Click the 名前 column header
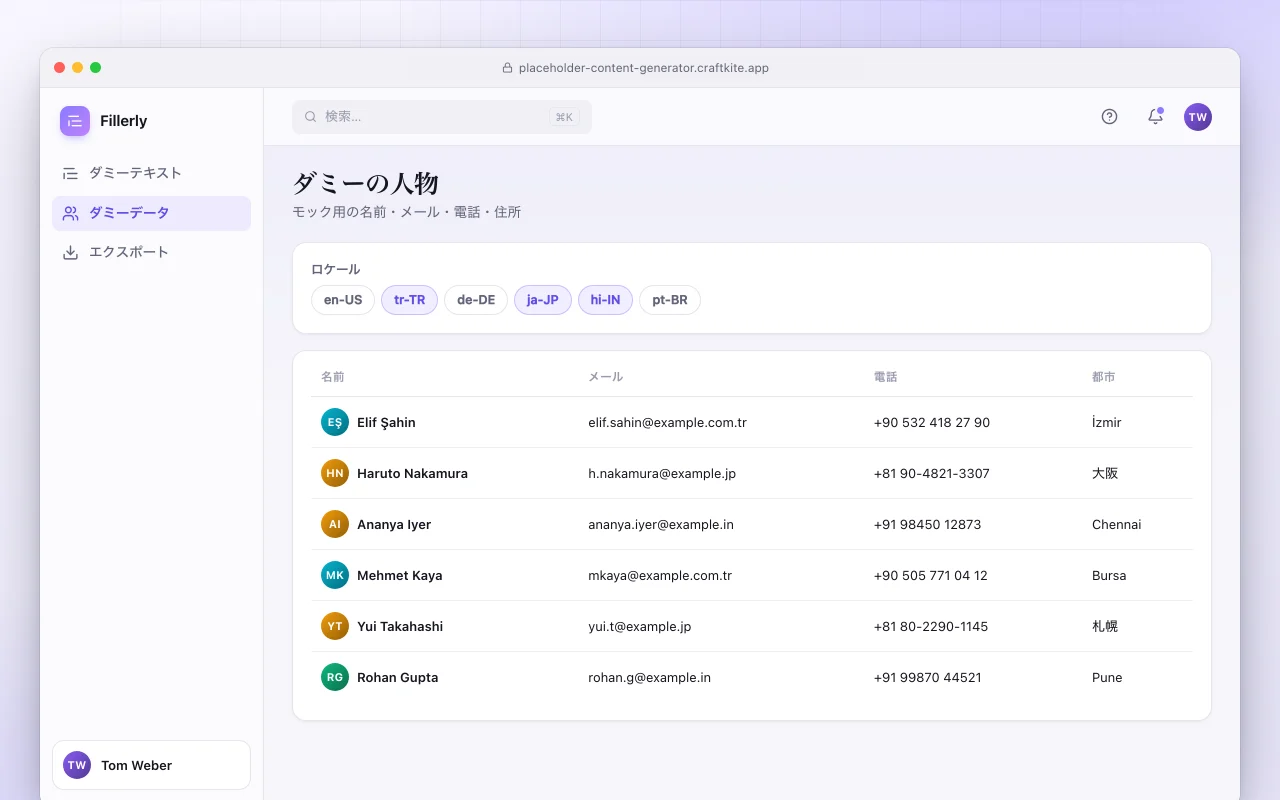This screenshot has width=1280, height=800. [333, 377]
